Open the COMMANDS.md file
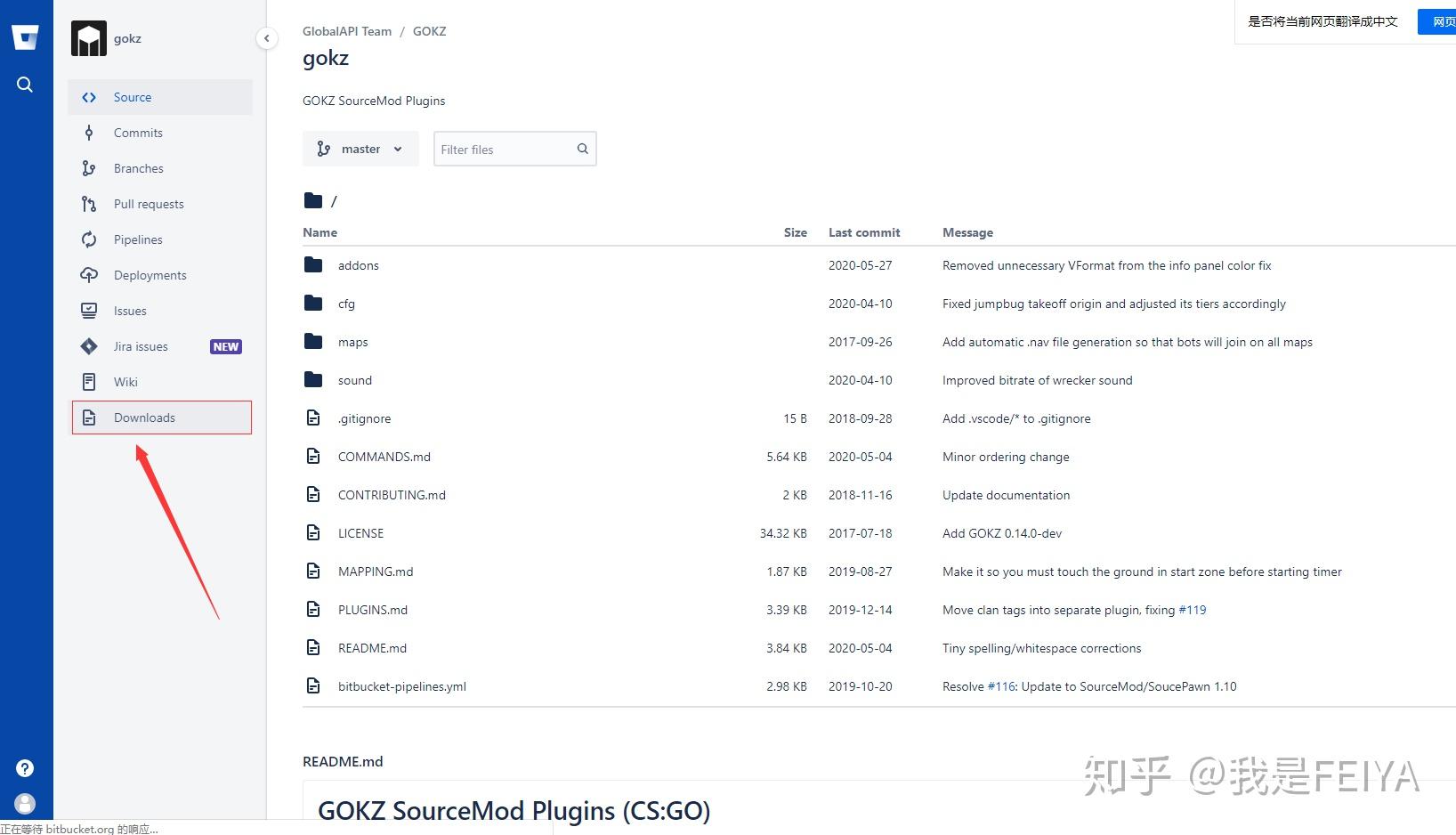Screen dimensions: 1456x835 click(384, 457)
